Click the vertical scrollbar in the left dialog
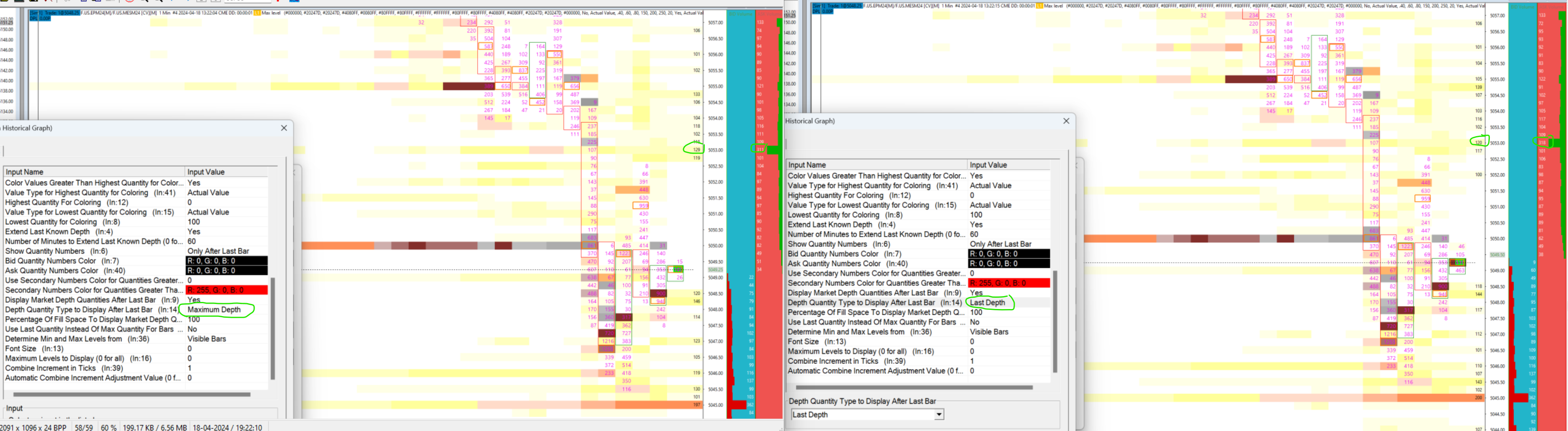 [272, 329]
